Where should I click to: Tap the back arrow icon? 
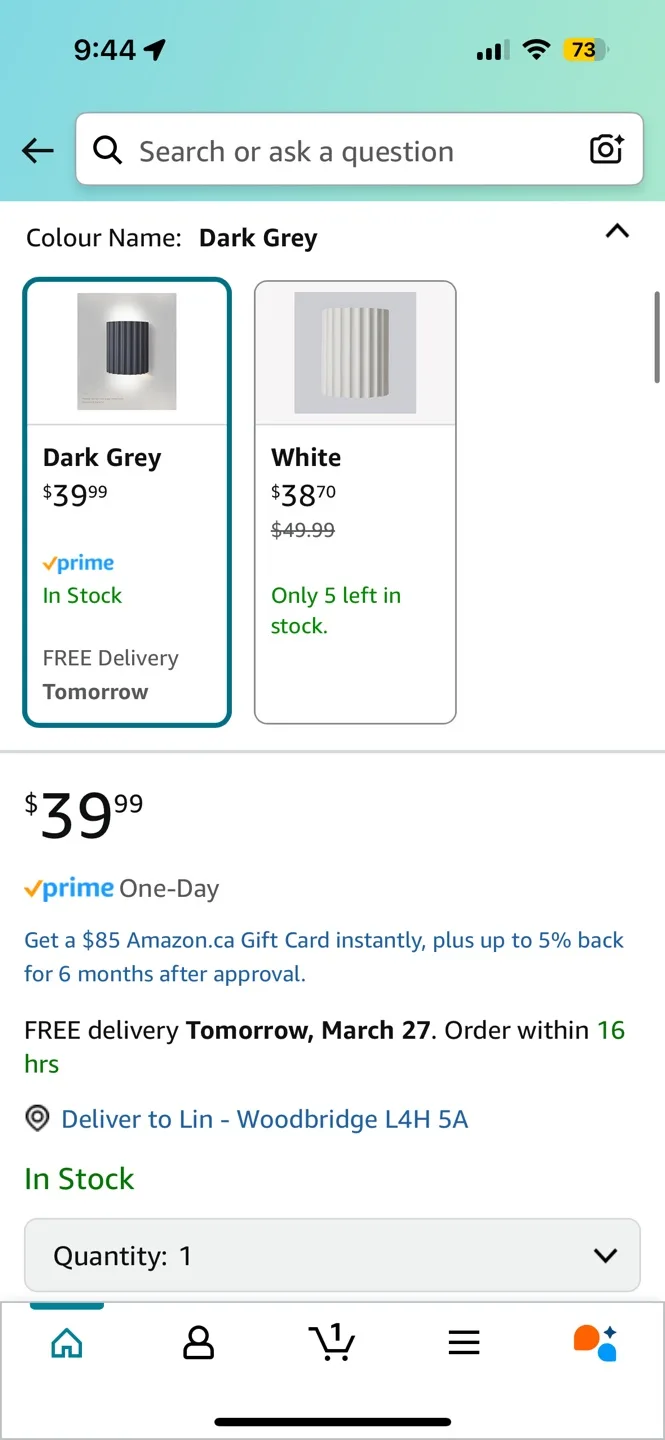(38, 151)
